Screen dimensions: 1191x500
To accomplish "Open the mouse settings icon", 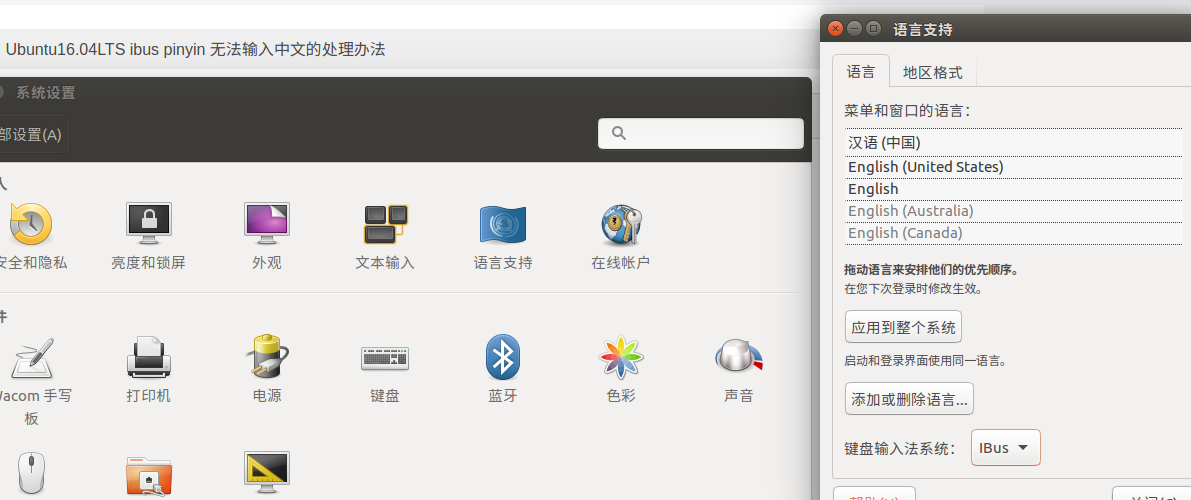I will tap(31, 474).
